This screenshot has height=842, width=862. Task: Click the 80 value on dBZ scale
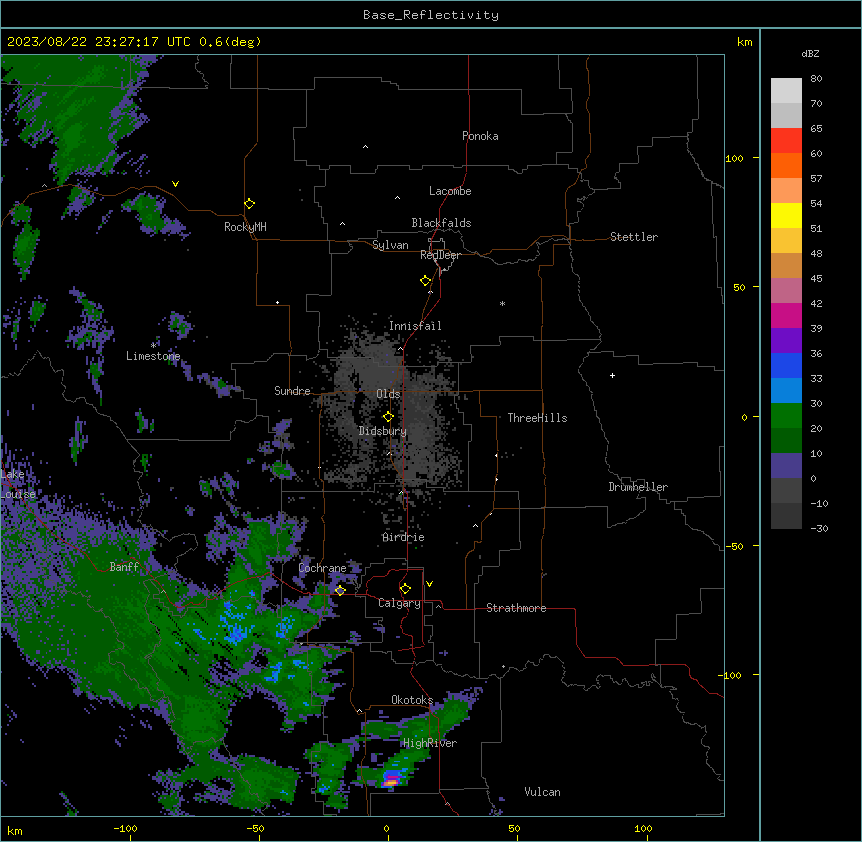(x=816, y=79)
